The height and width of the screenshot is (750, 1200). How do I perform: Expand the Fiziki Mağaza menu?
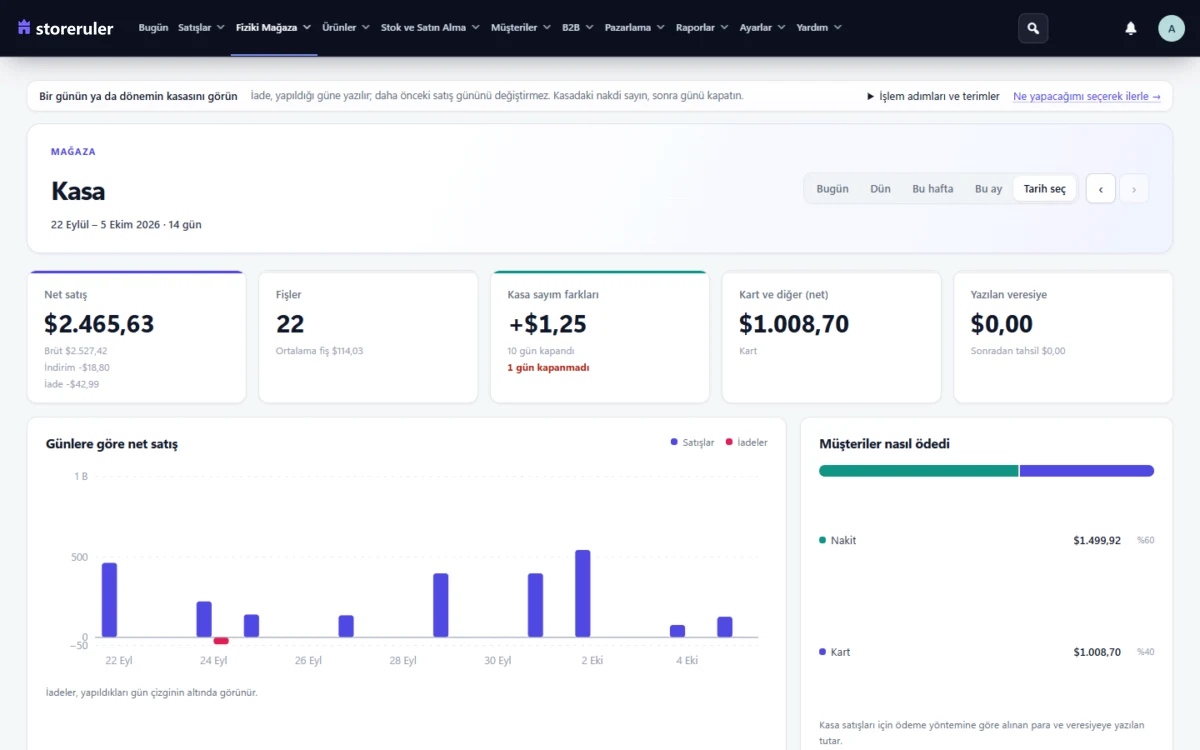pos(274,28)
